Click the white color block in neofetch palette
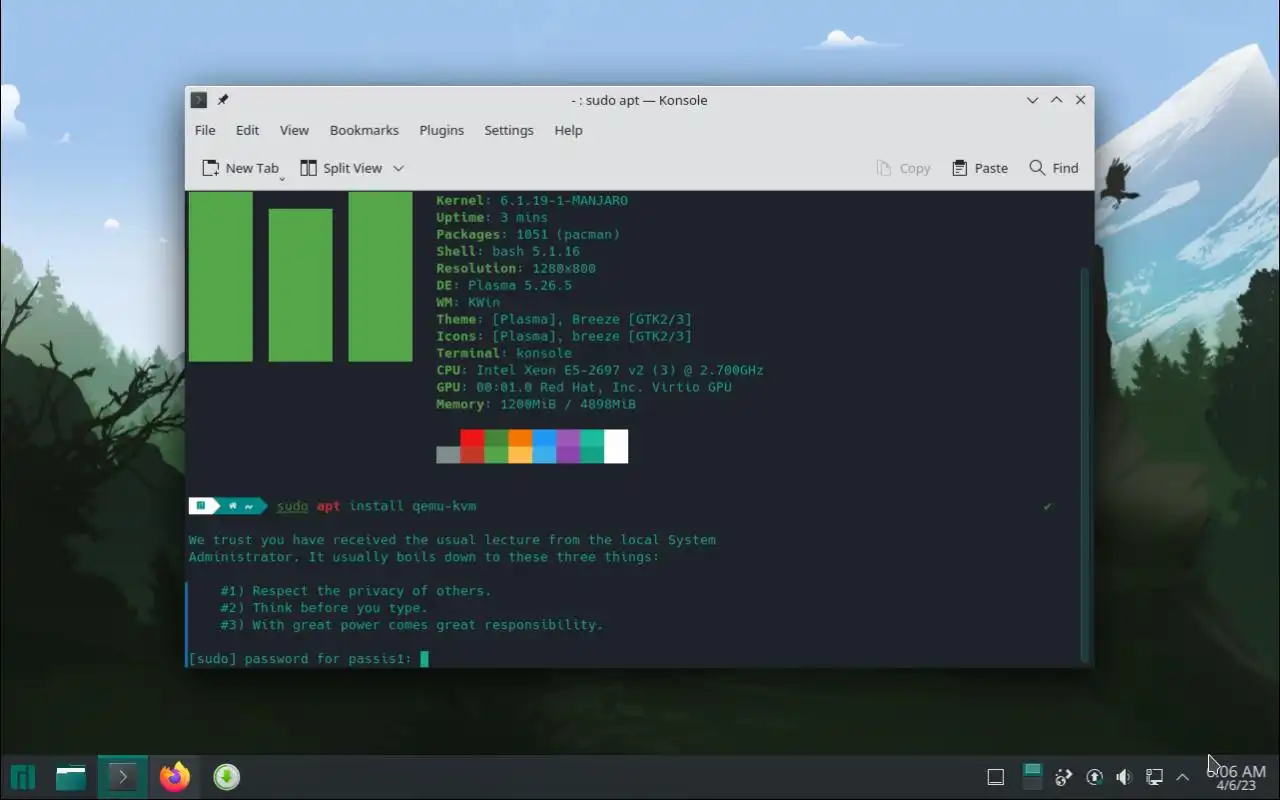Screen dimensions: 1280x800 616,446
